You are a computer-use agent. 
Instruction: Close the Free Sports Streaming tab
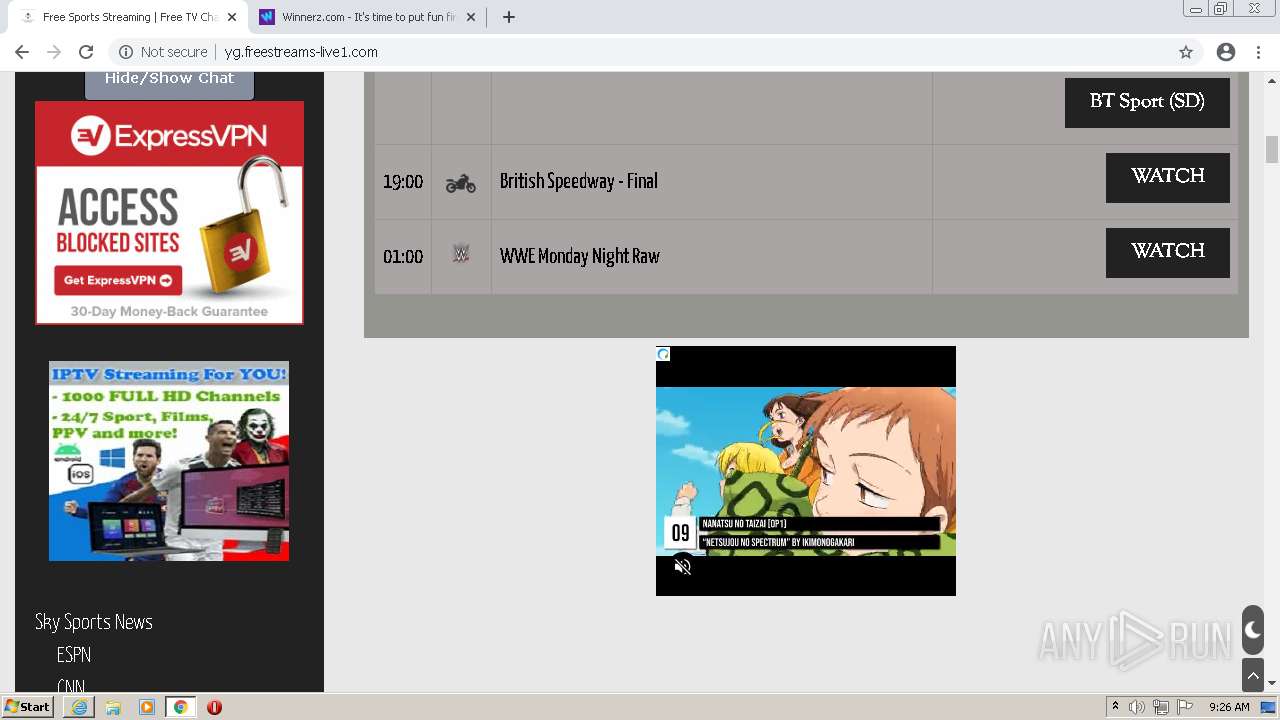(x=231, y=17)
